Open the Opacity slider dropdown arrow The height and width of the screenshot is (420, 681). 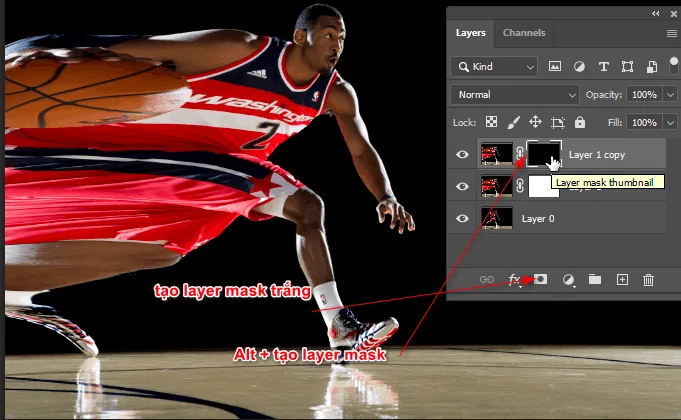point(668,94)
